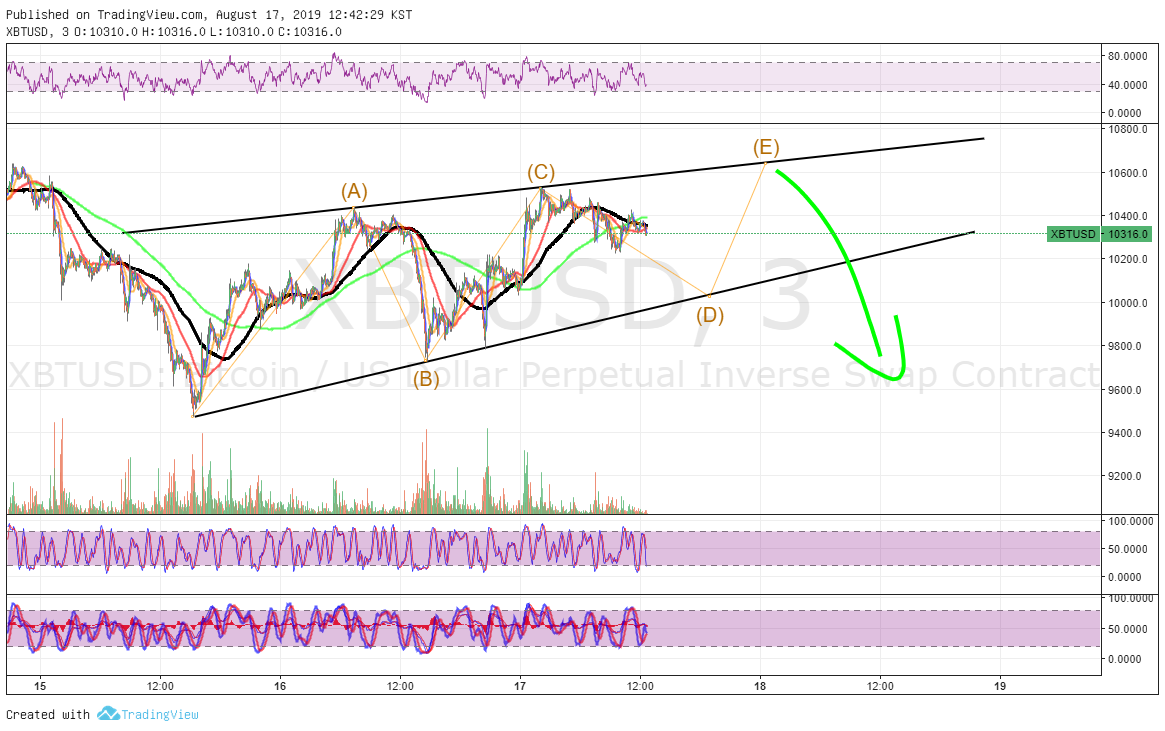The image size is (1165, 731).
Task: Click 12:00 label between 15 and 16
Action: click(160, 686)
